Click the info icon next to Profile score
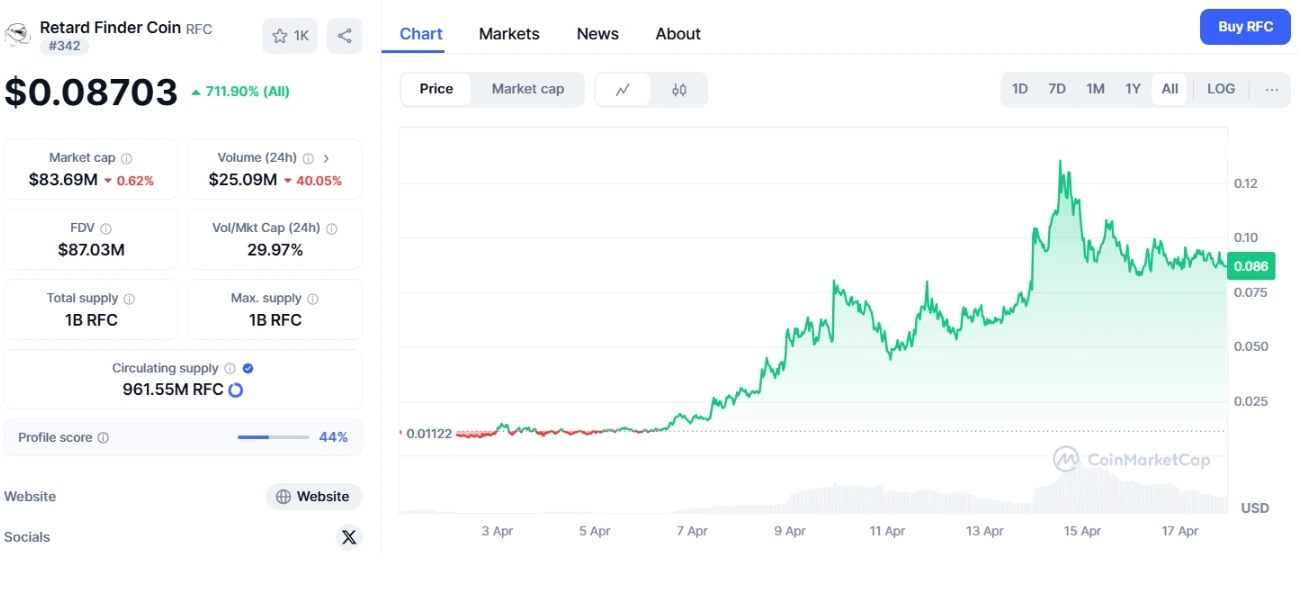This screenshot has height=590, width=1300. [x=103, y=438]
